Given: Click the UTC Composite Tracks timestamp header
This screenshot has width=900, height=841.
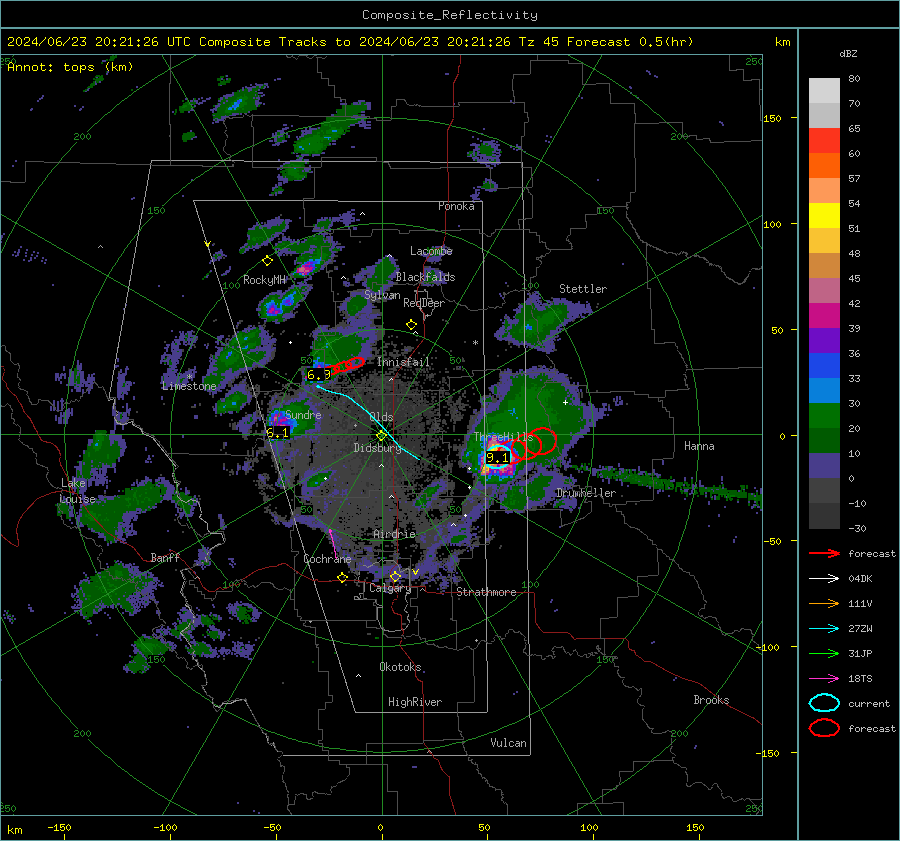Looking at the screenshot, I should point(350,42).
